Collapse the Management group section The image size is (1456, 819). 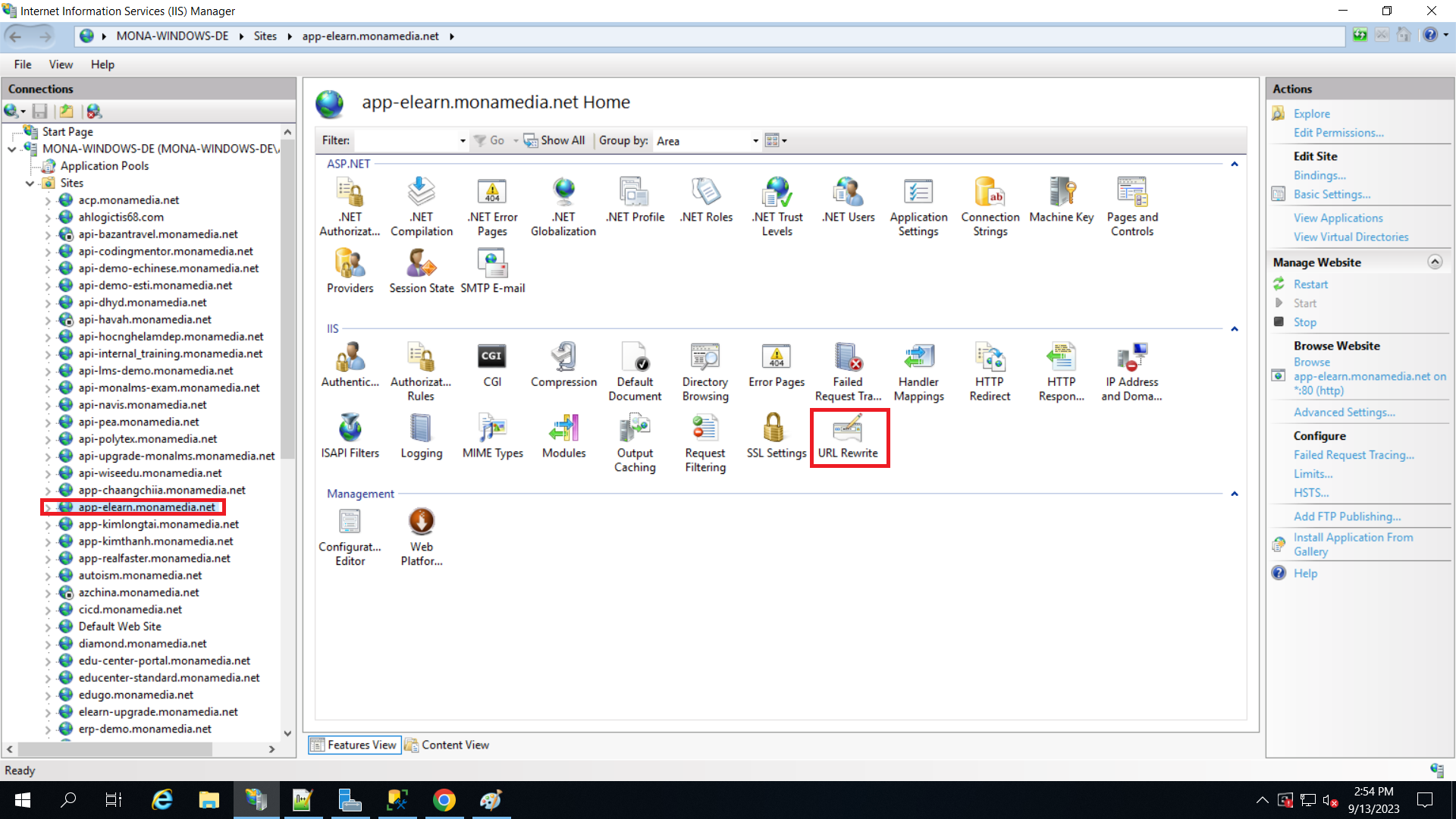point(1235,494)
